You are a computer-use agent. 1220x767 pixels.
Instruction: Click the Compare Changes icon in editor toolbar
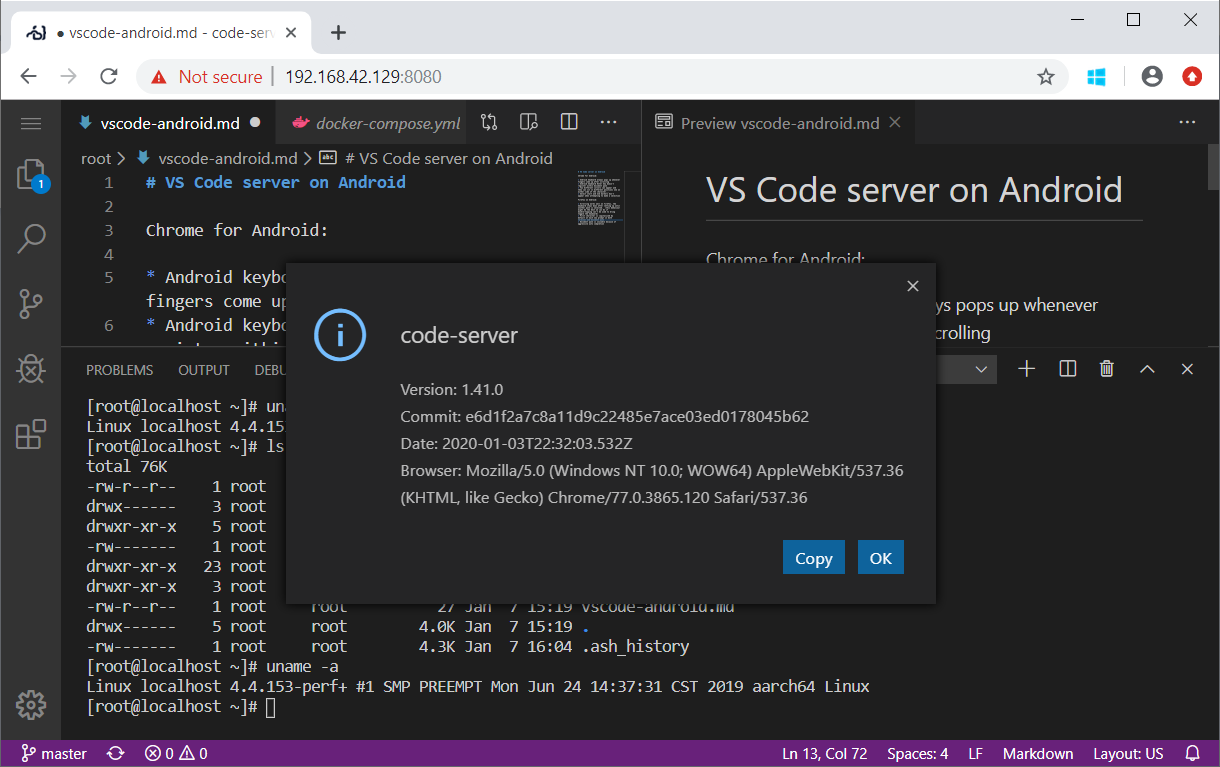[489, 122]
